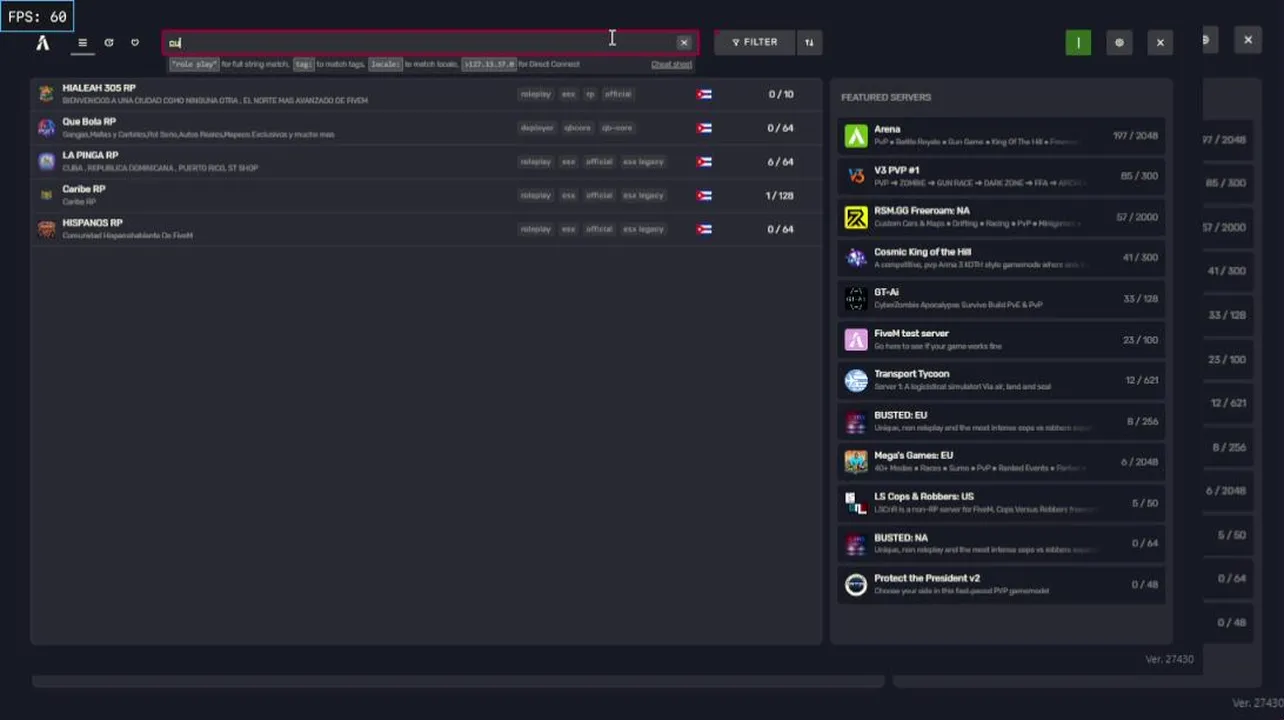Click the Cuba flag on Caribe RP
1284x720 pixels.
click(x=704, y=196)
